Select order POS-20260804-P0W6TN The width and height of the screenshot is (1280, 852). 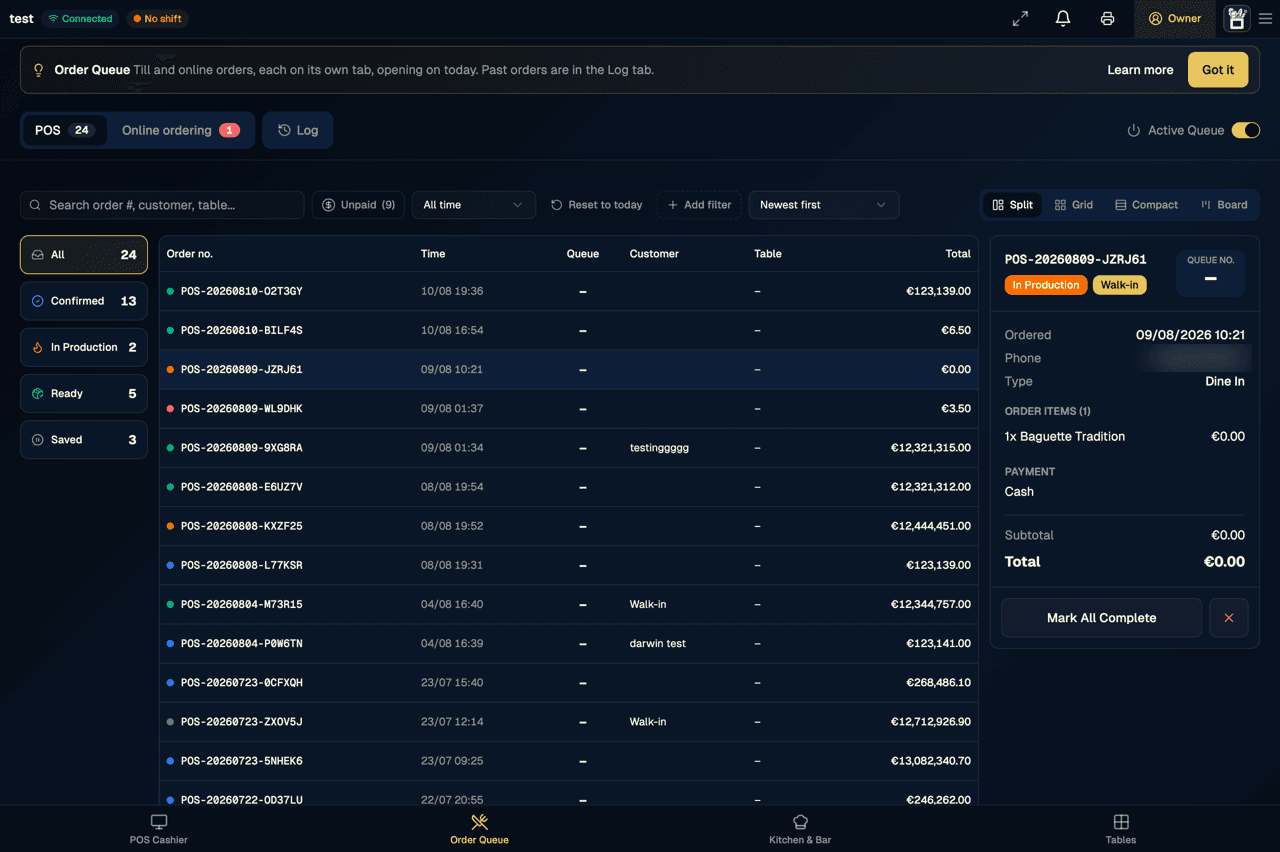click(x=568, y=644)
